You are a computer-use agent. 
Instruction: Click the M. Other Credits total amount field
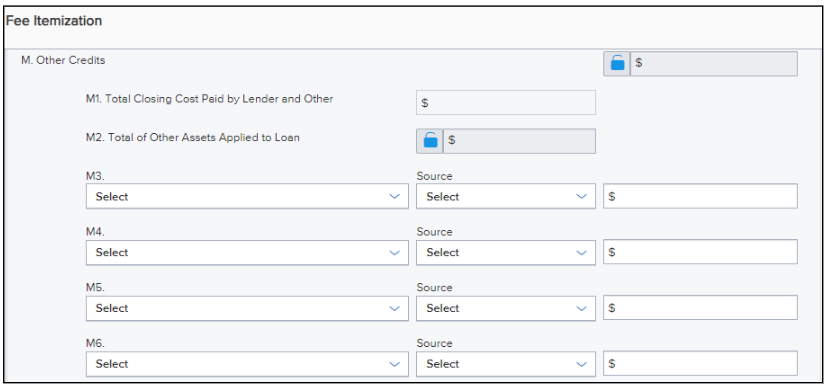pyautogui.click(x=714, y=64)
